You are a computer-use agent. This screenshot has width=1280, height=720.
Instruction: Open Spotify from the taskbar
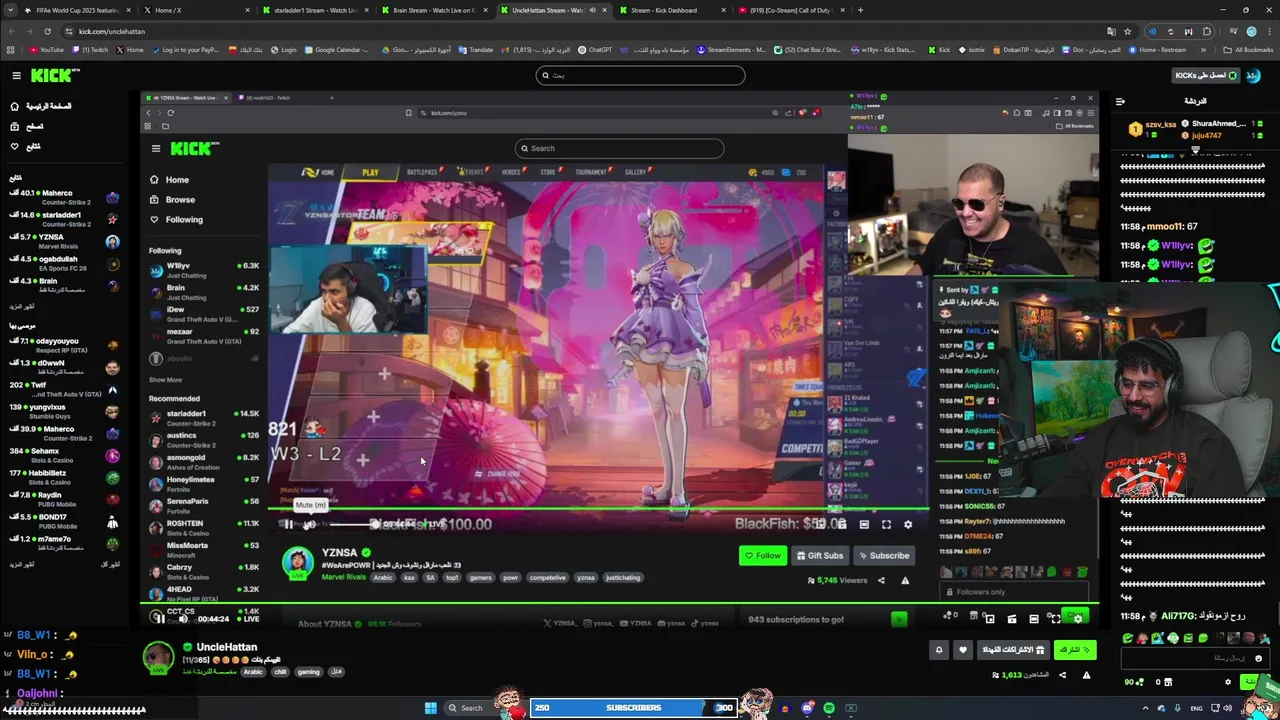829,708
